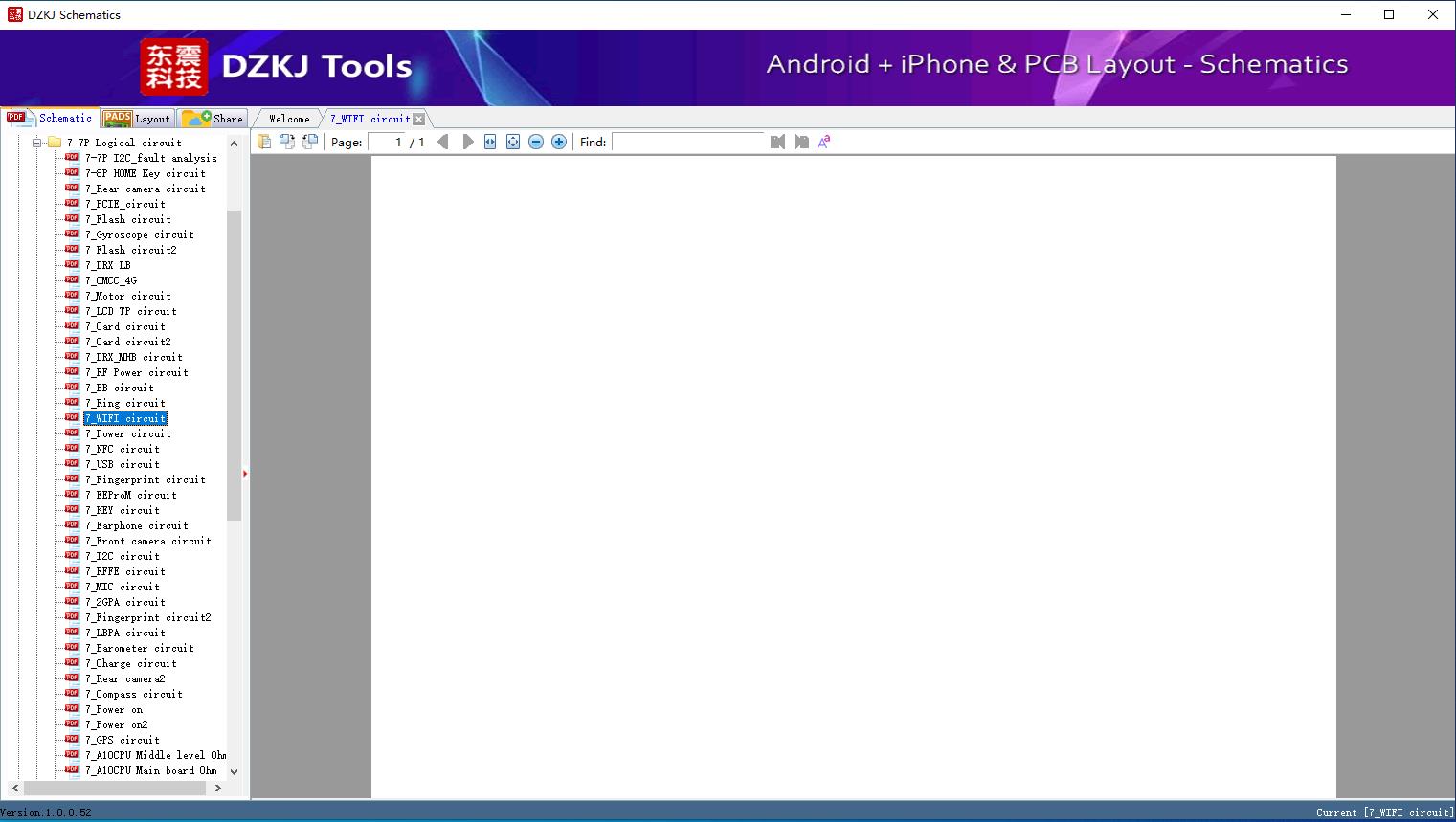Fit page to width

490,142
